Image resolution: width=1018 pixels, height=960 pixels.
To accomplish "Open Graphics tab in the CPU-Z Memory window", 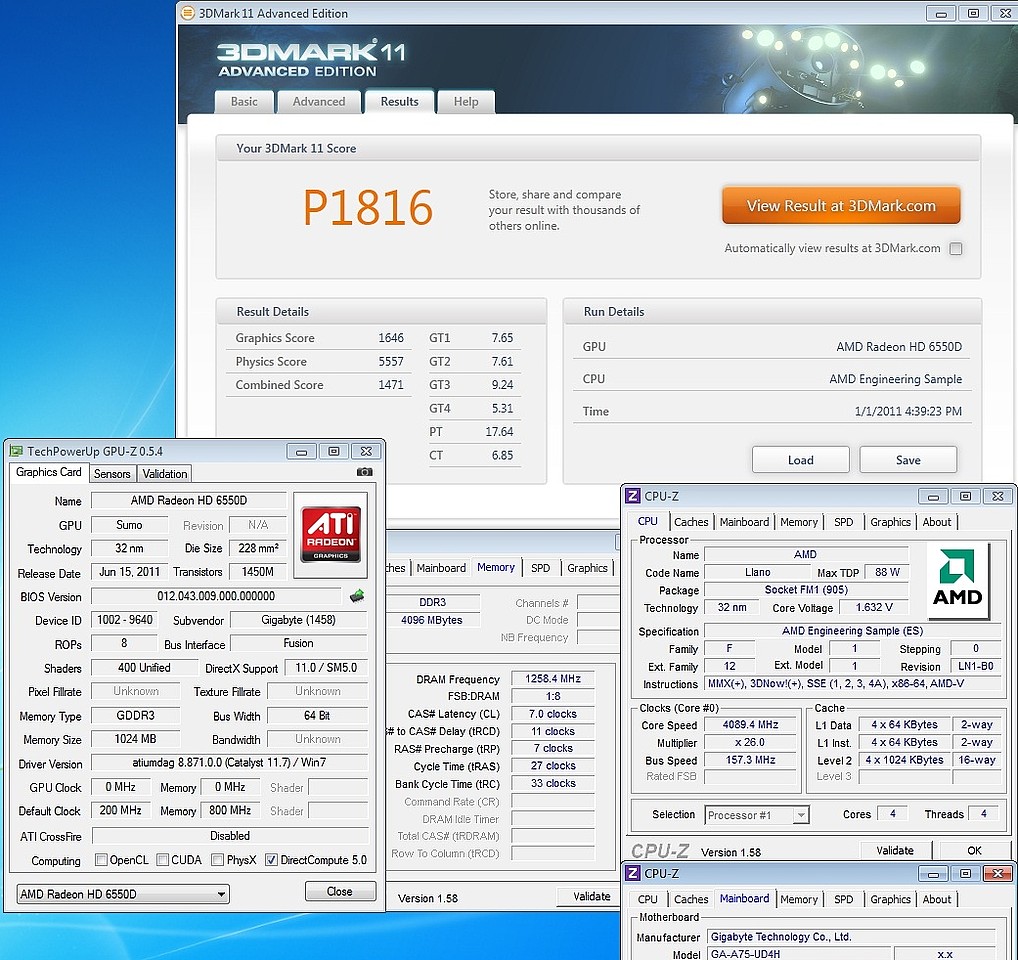I will (x=588, y=568).
